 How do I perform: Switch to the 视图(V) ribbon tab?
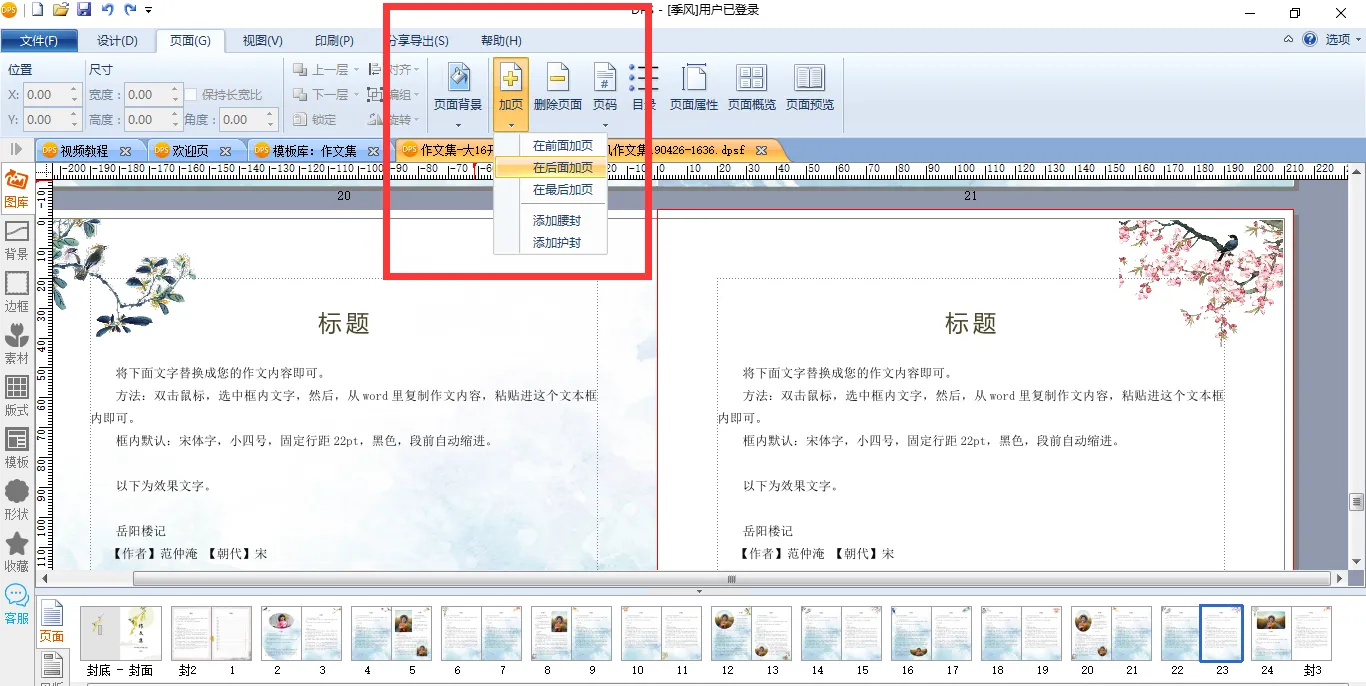(262, 41)
